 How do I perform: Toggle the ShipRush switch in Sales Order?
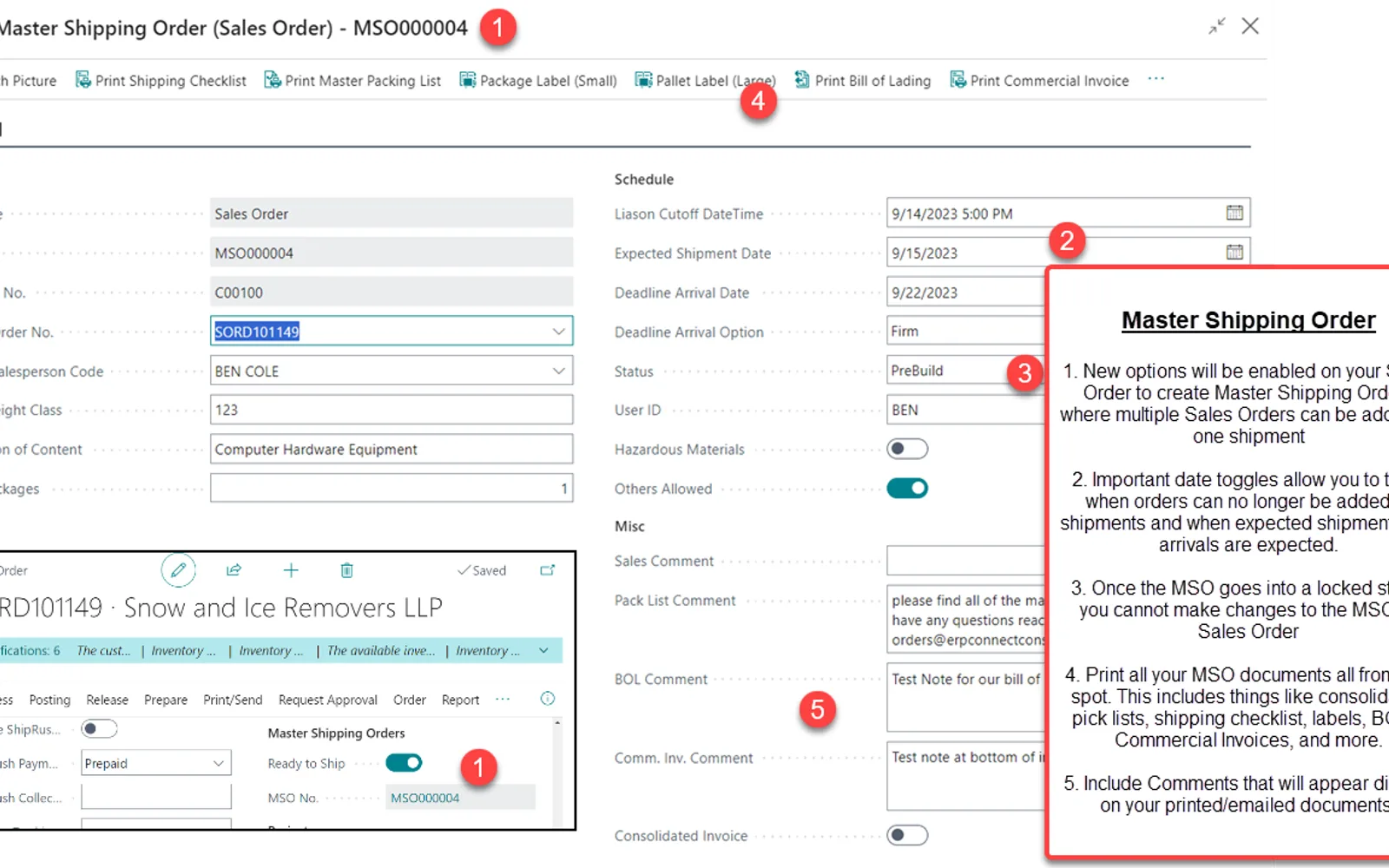tap(99, 729)
